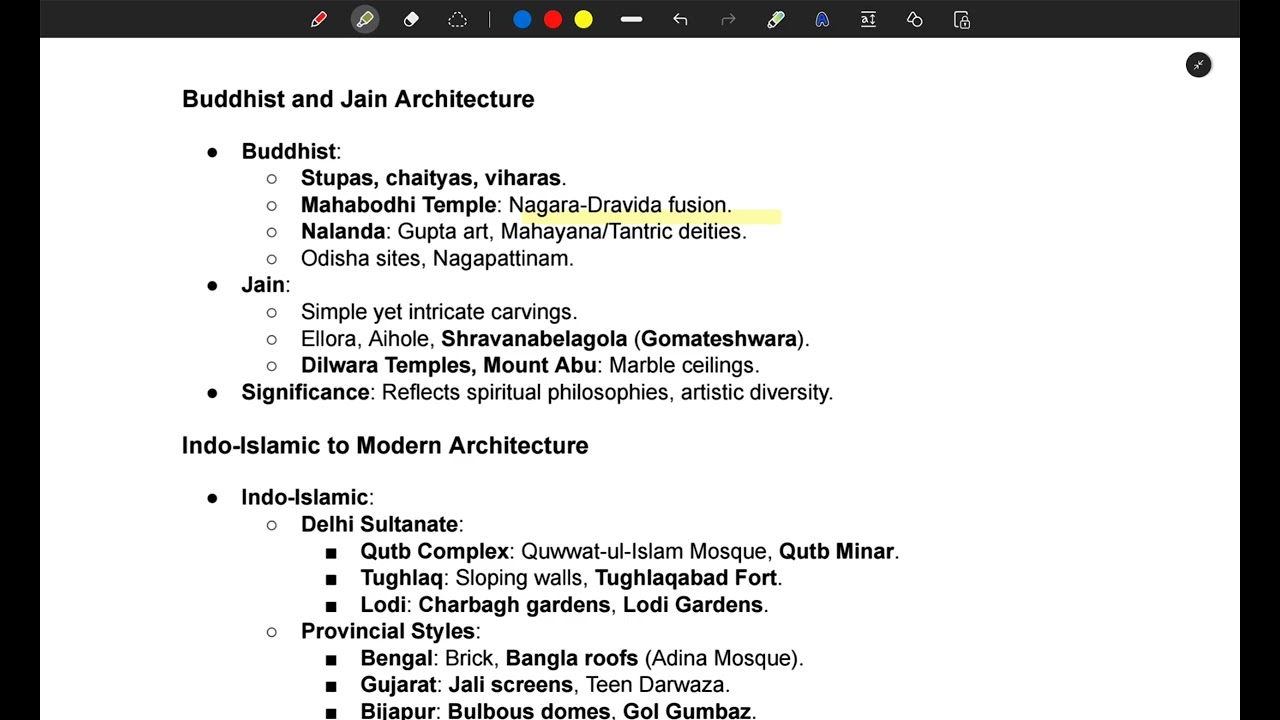1280x720 pixels.
Task: Click 'Tughlaqabad Fort' text
Action: [686, 578]
